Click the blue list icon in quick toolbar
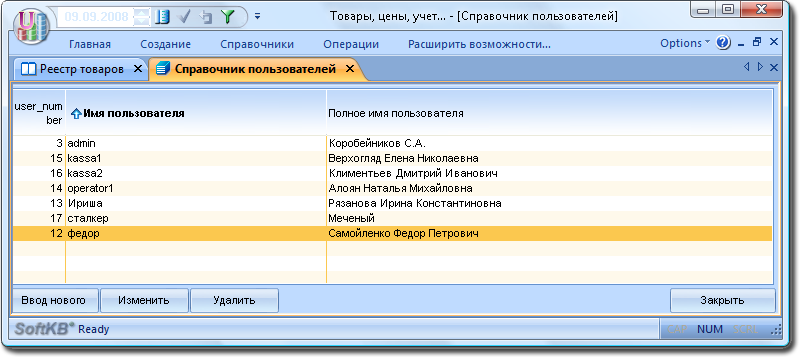 coord(162,17)
